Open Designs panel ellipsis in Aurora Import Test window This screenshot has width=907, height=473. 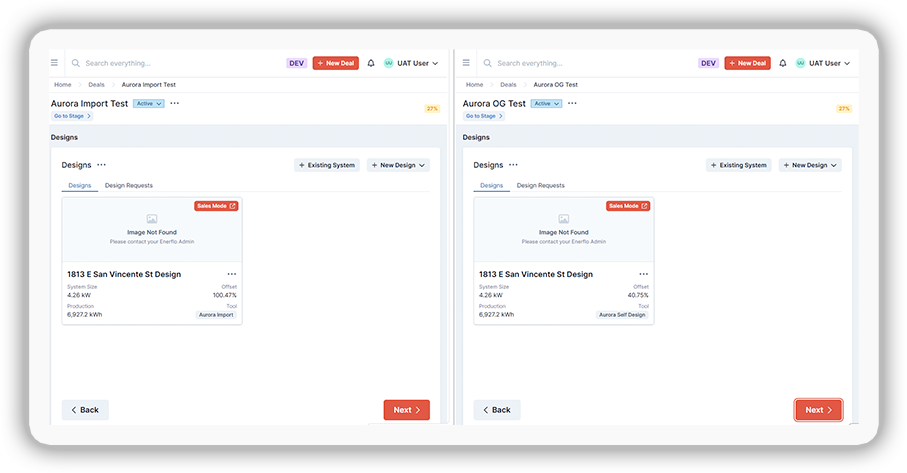point(102,165)
